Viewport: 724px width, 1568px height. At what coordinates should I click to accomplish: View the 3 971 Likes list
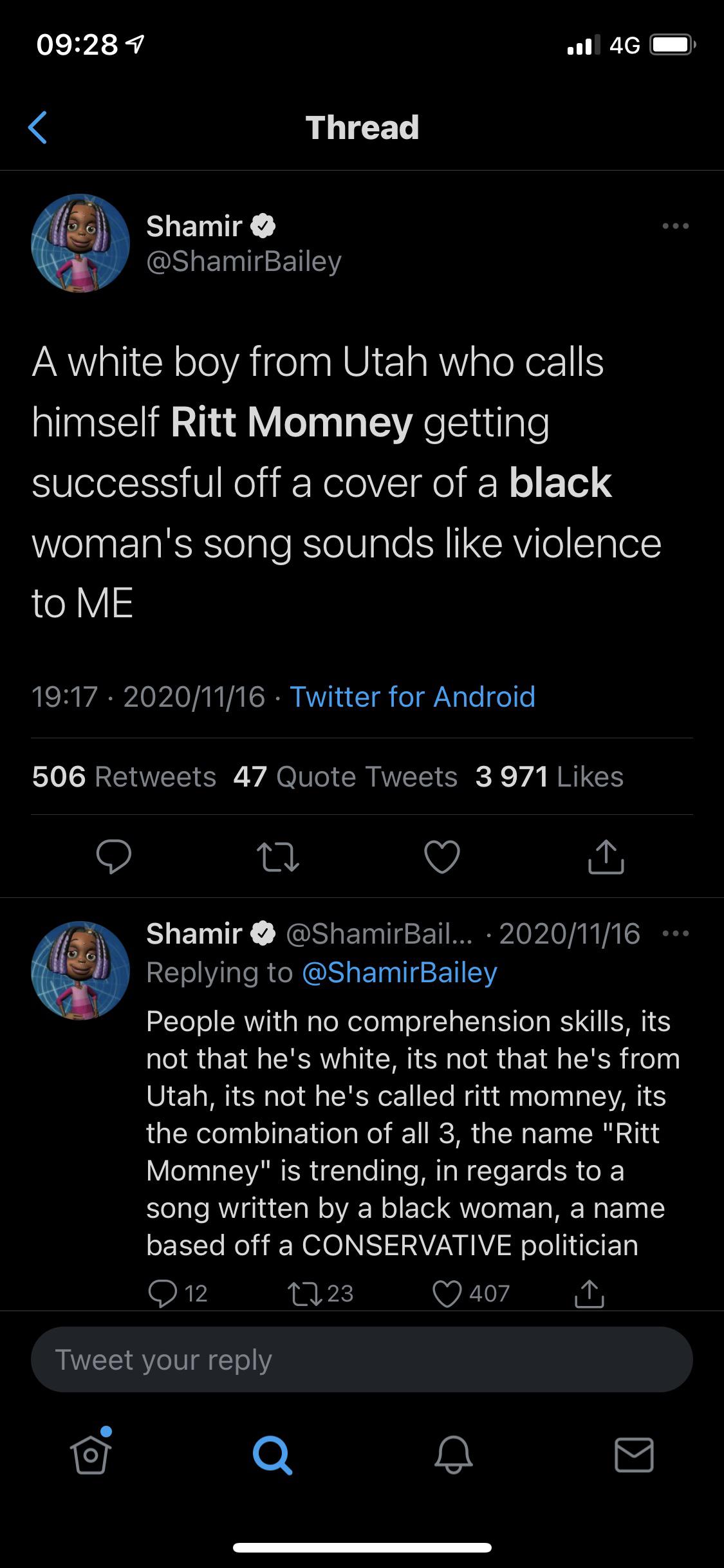(550, 776)
